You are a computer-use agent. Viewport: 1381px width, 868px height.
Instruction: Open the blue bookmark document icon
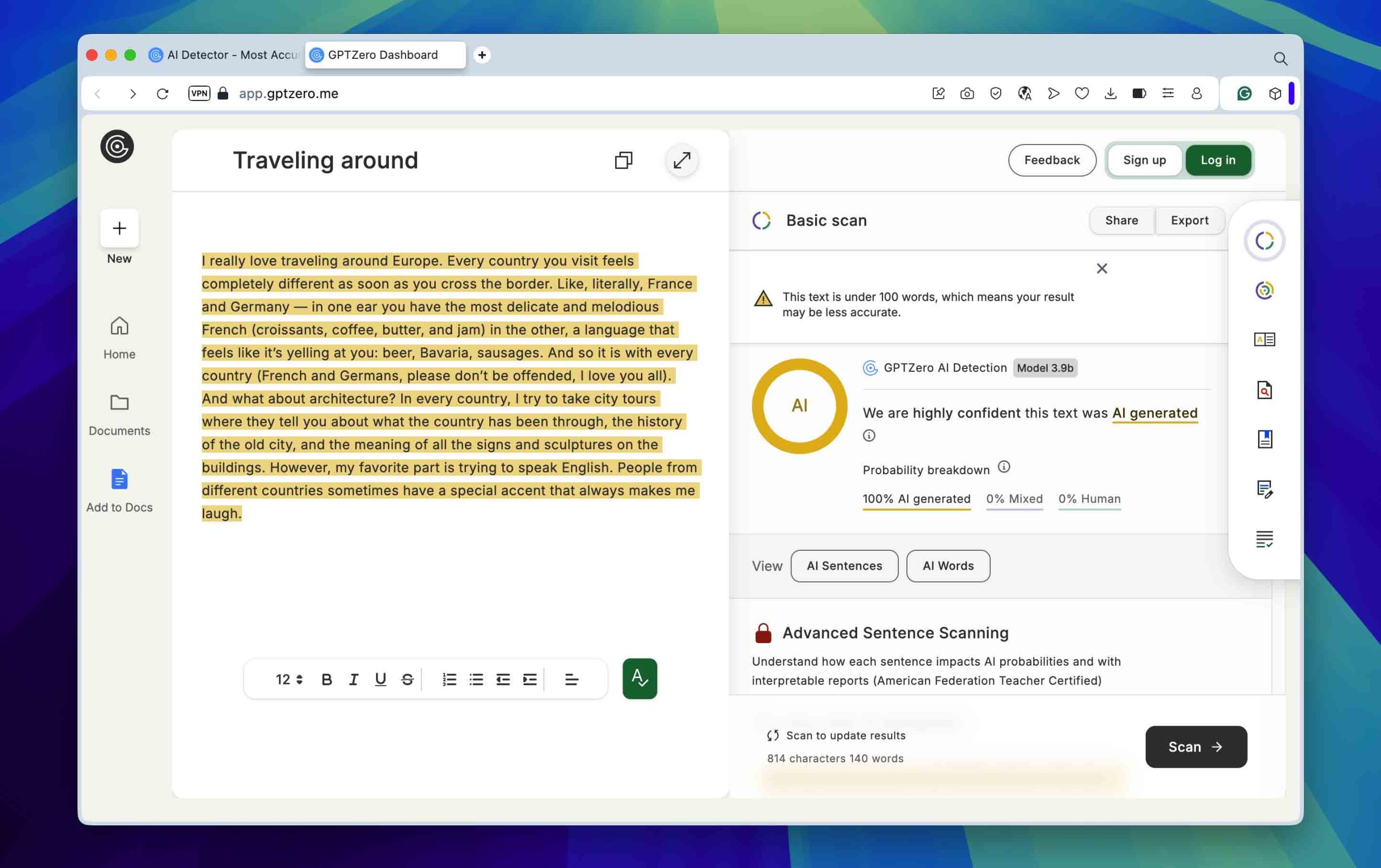[x=1264, y=440]
